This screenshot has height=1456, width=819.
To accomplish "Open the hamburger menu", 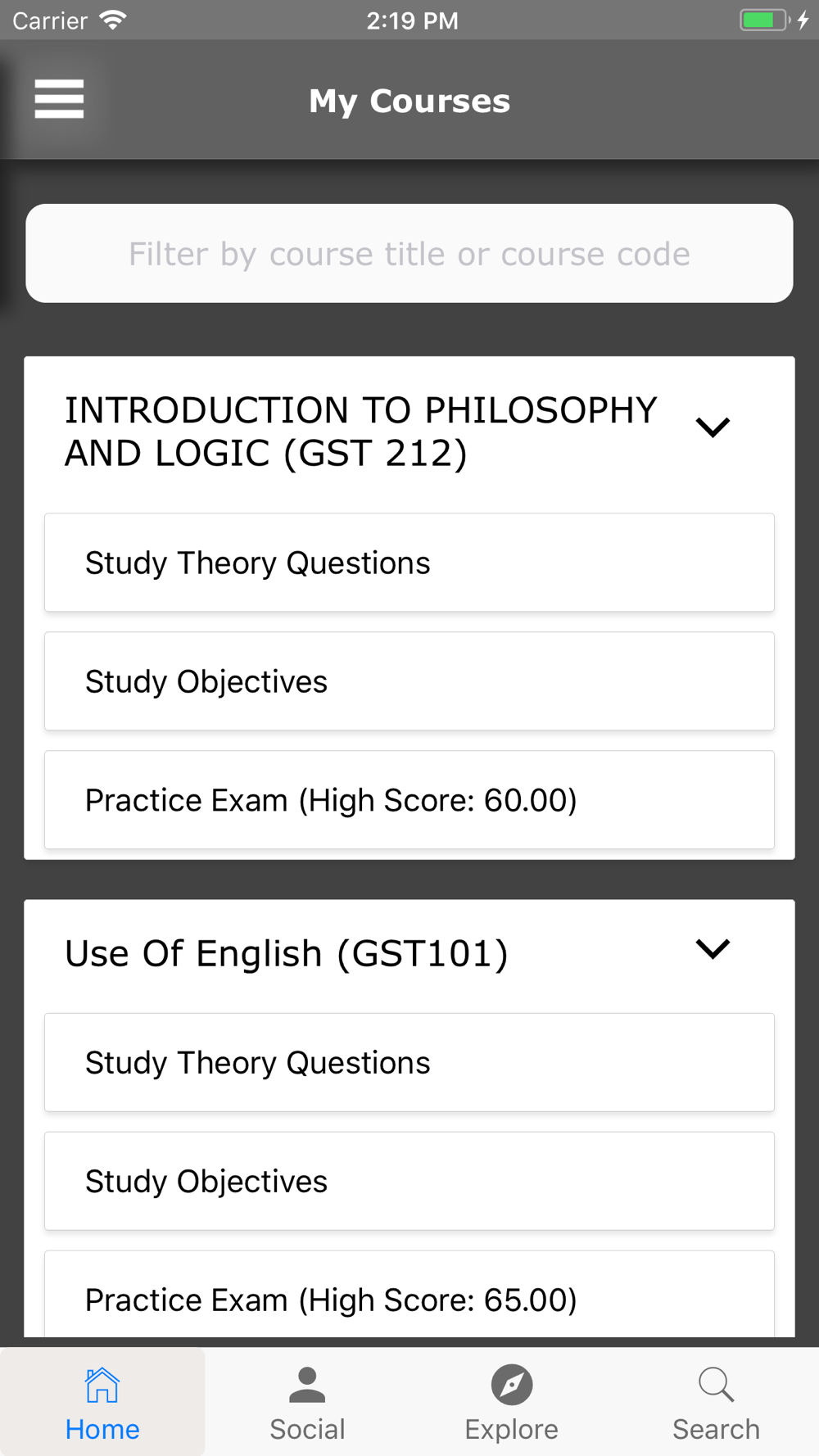I will [x=59, y=99].
